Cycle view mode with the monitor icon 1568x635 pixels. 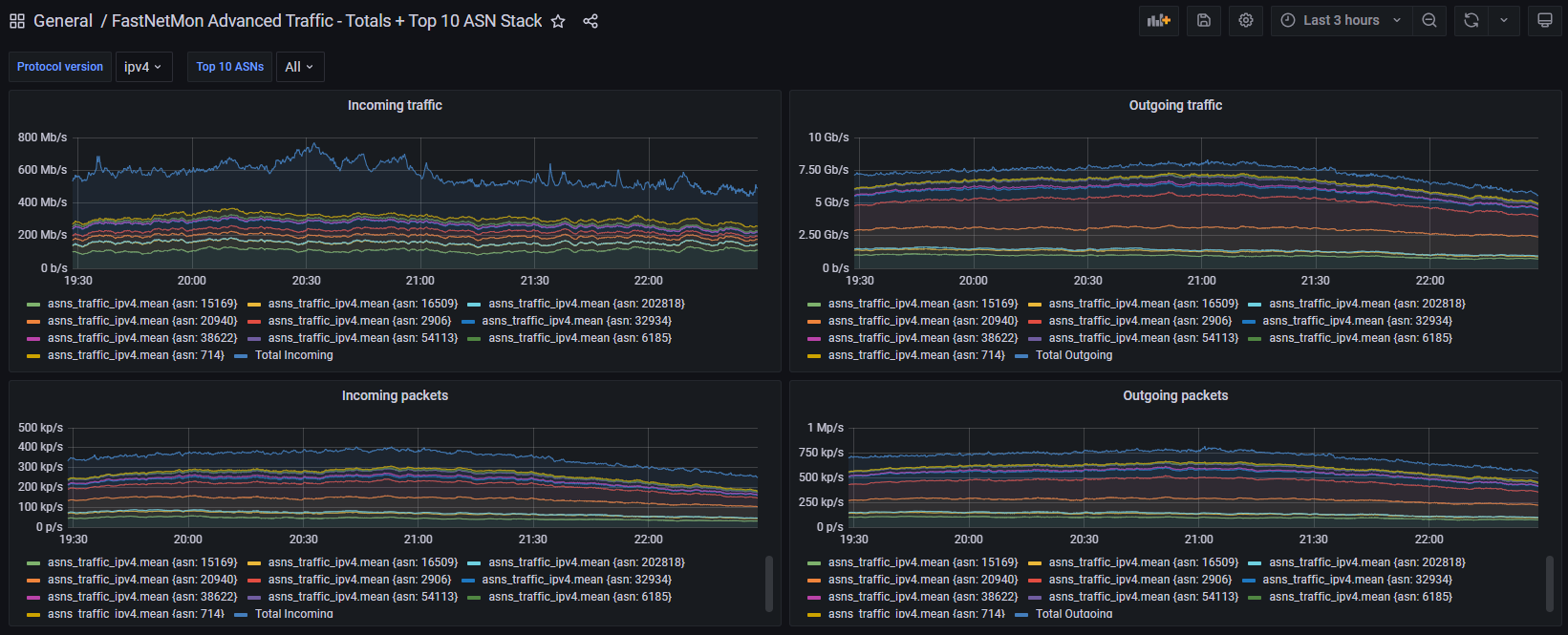click(1545, 20)
